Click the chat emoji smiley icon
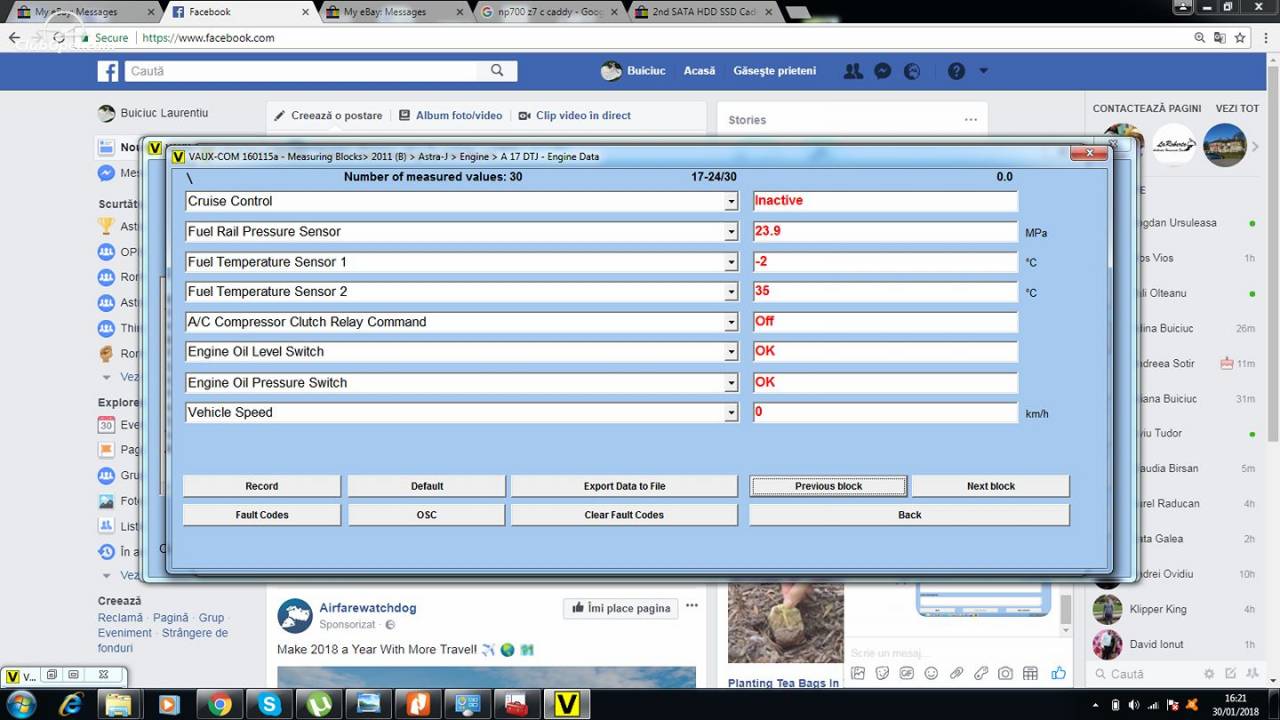Image resolution: width=1280 pixels, height=720 pixels. tap(931, 674)
